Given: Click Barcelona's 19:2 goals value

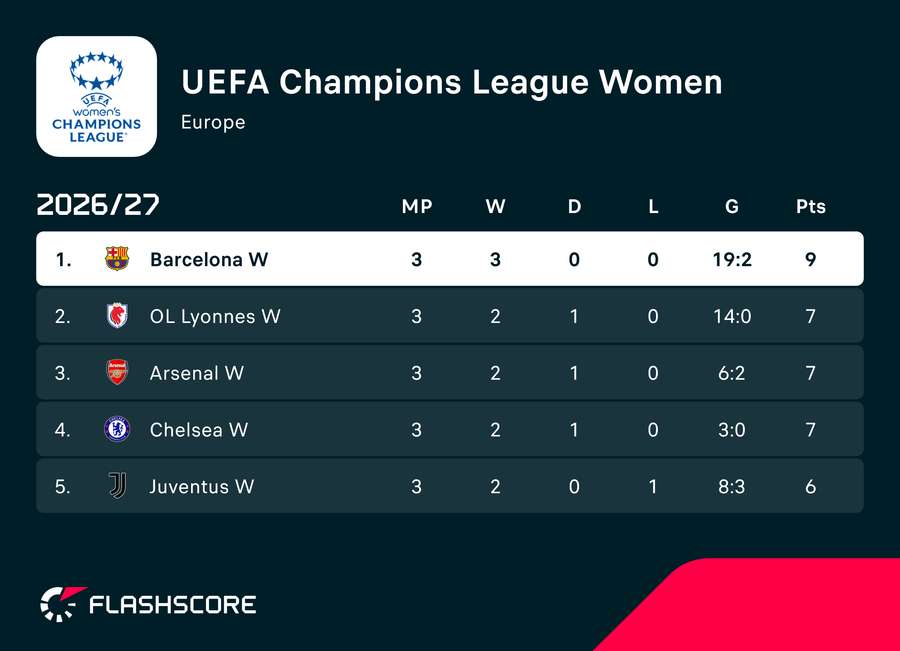Looking at the screenshot, I should (x=732, y=259).
